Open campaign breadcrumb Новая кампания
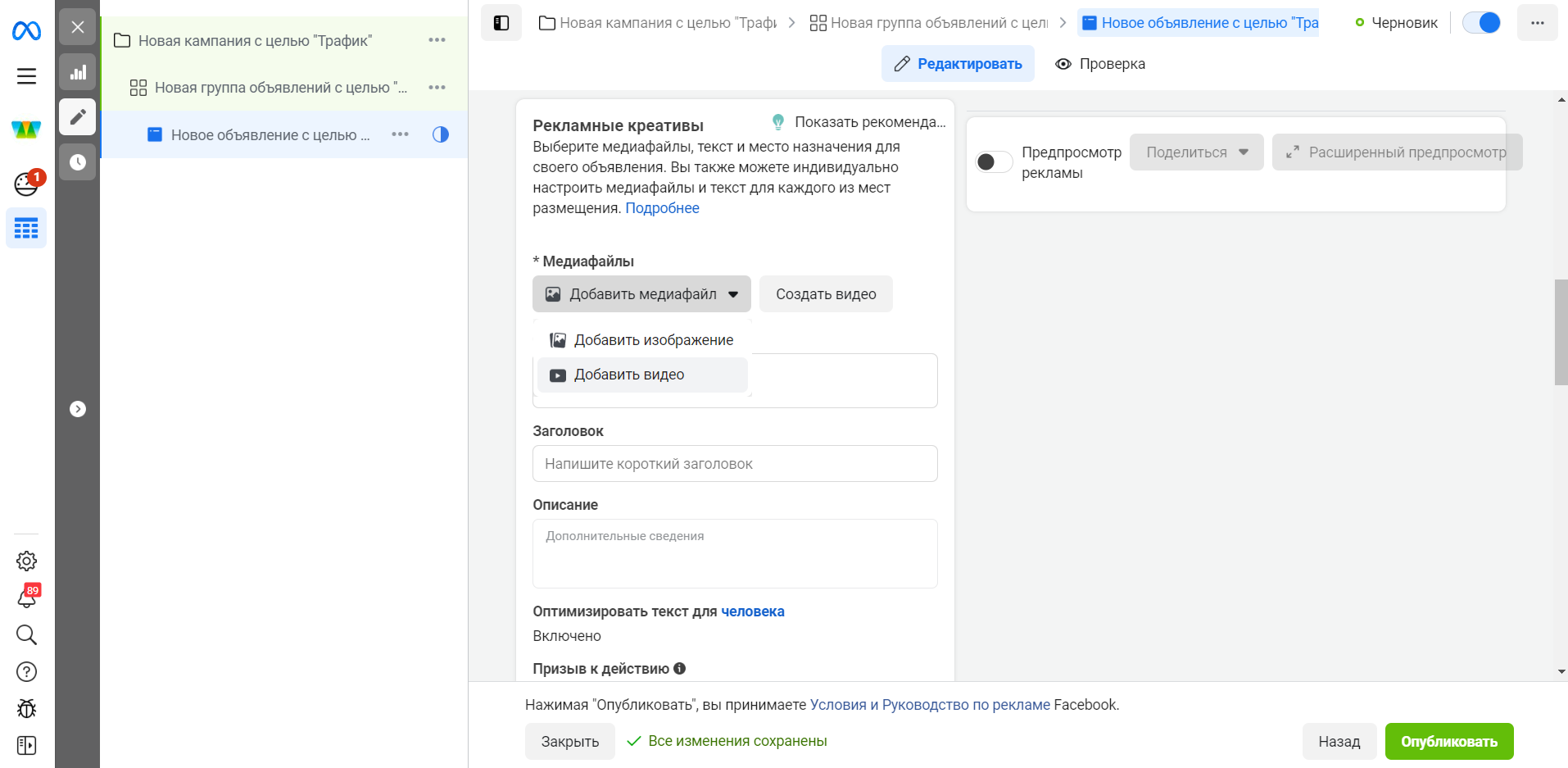Screen dimensions: 1568x768 658,23
